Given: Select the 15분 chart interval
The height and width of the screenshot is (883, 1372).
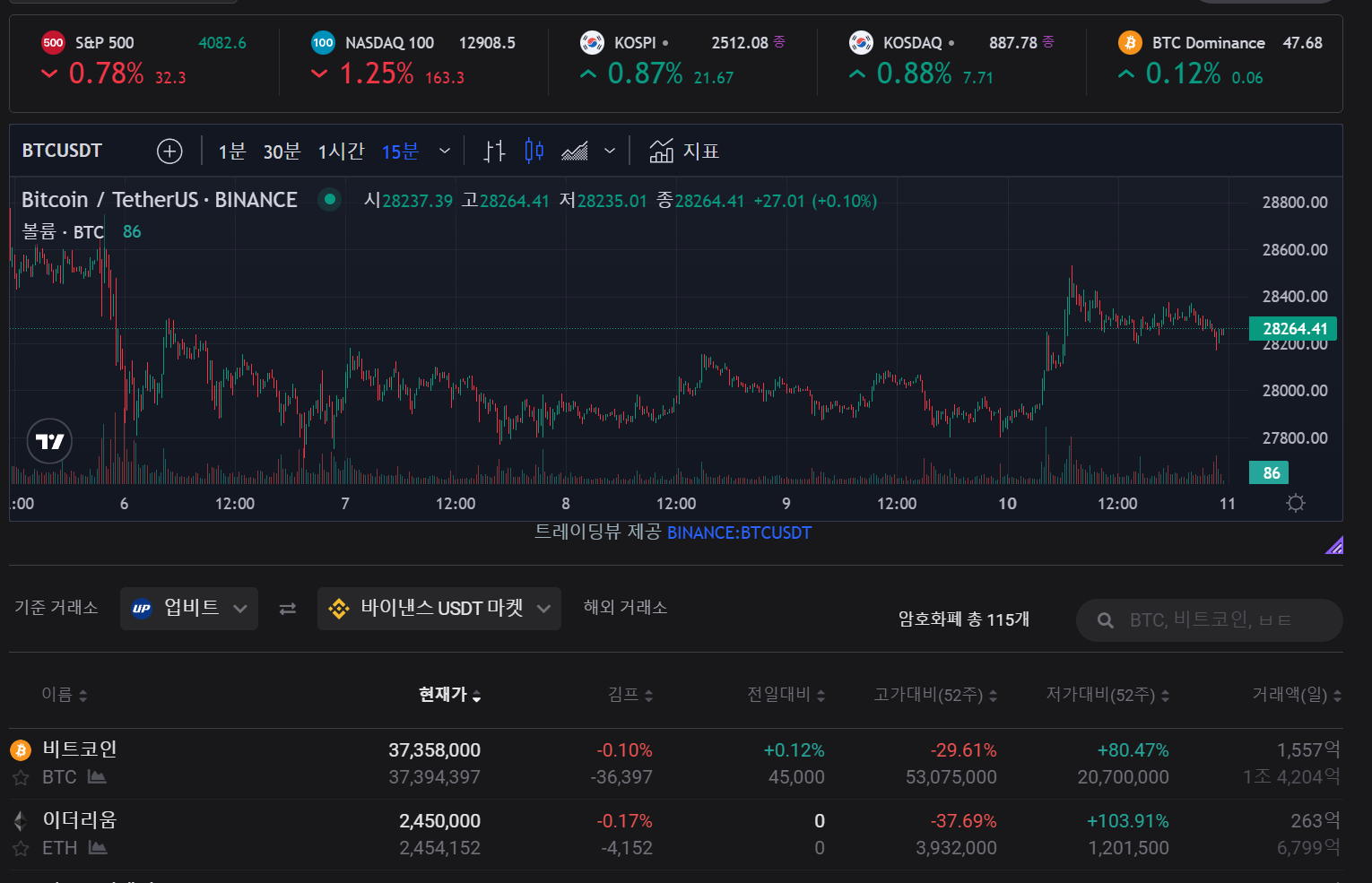Looking at the screenshot, I should [400, 151].
